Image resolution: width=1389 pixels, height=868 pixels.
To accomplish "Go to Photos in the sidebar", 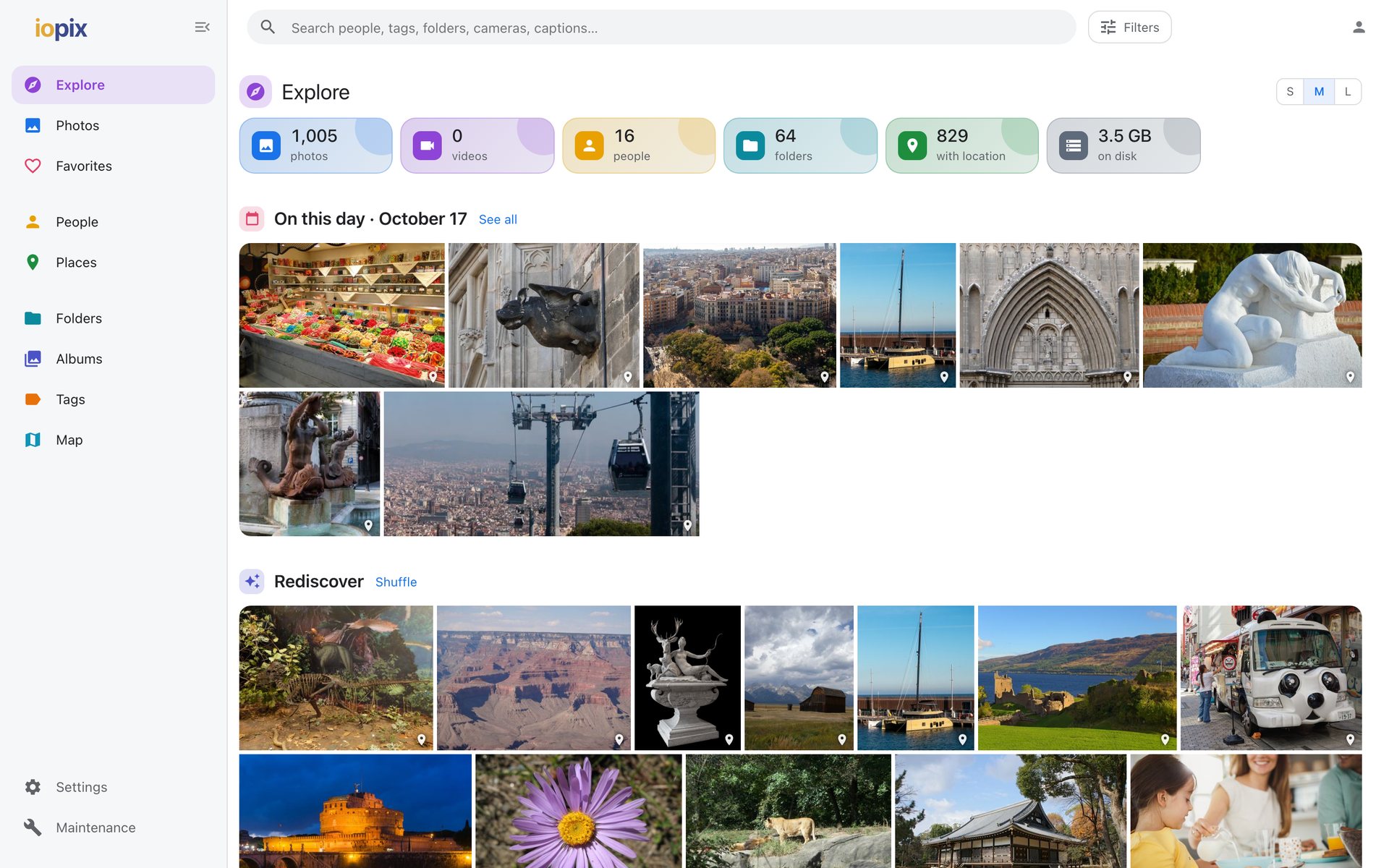I will [x=114, y=125].
